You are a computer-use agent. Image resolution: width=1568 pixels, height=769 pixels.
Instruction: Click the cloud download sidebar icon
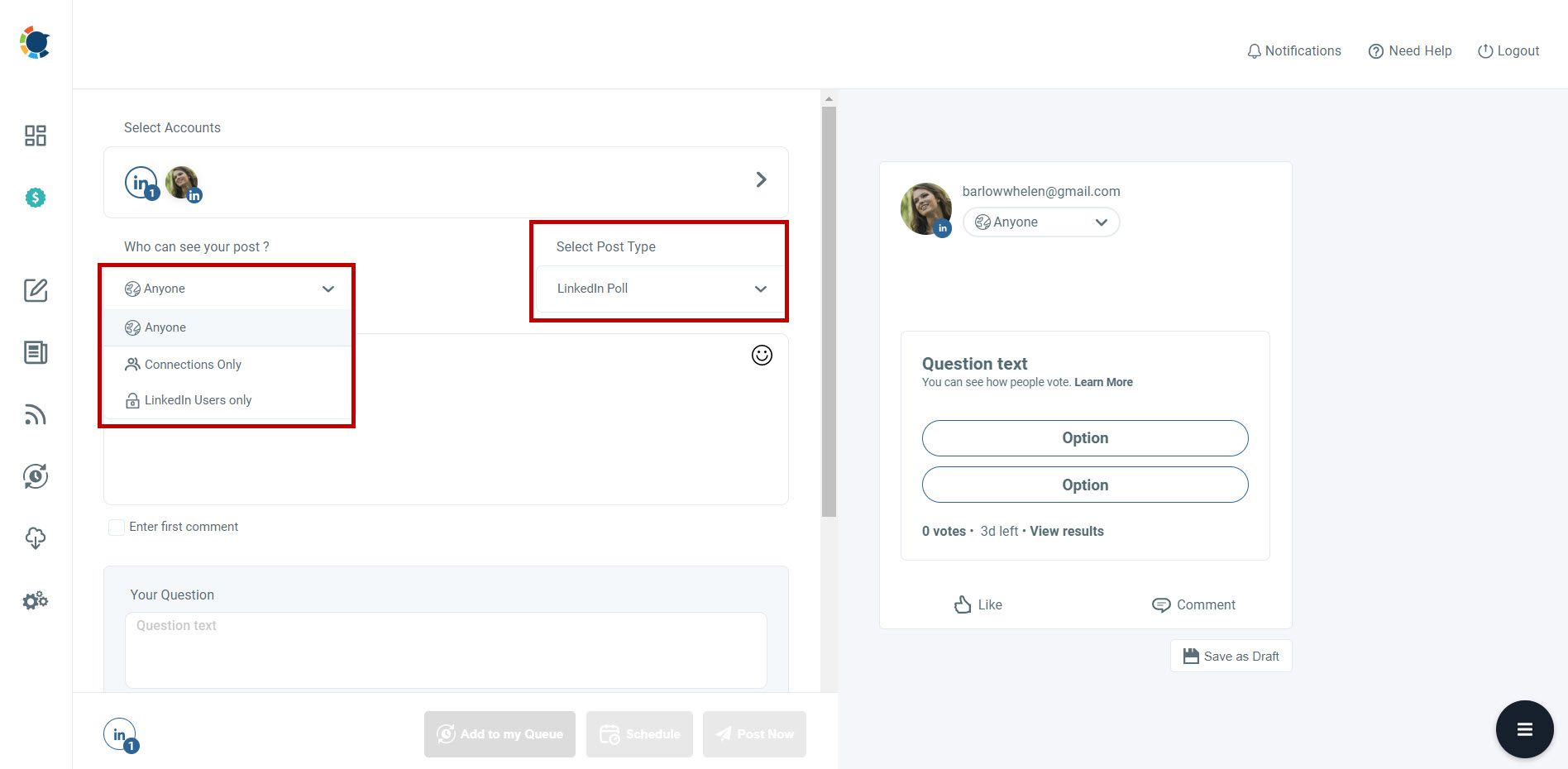click(35, 538)
